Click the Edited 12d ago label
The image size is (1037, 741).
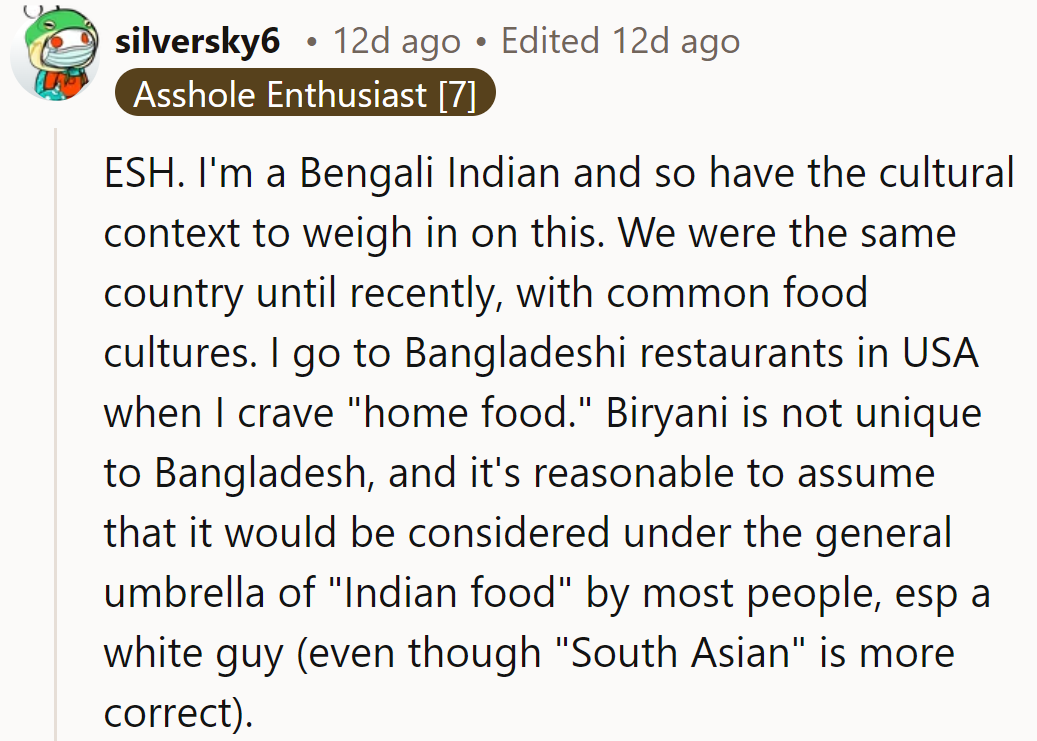tap(621, 41)
